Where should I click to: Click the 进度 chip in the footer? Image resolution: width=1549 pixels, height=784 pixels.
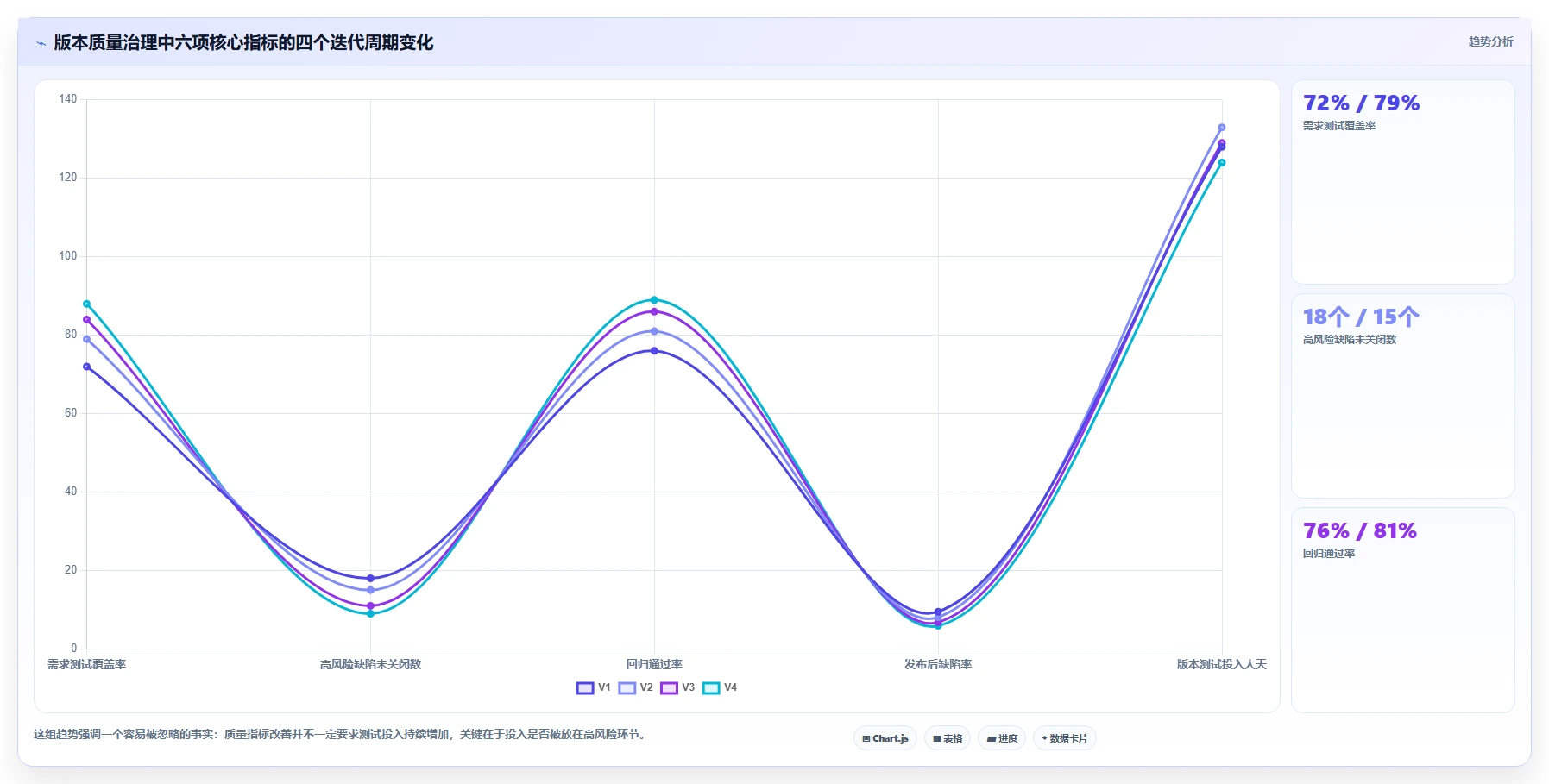(x=1002, y=738)
